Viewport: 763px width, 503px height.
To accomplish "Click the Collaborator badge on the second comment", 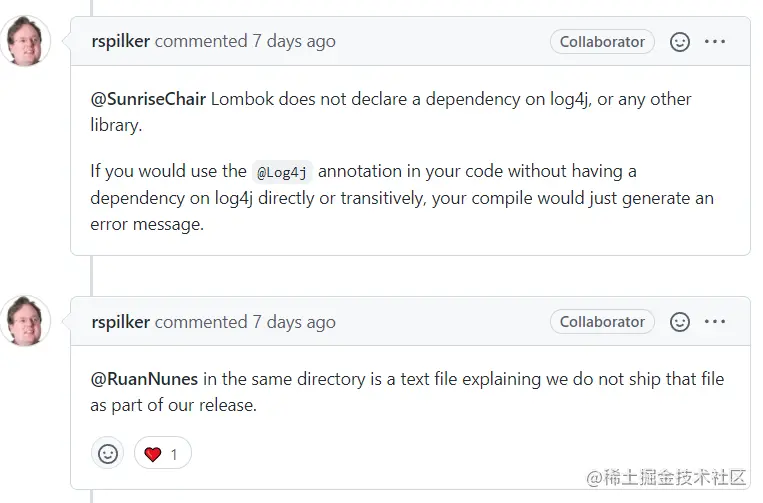I will pyautogui.click(x=602, y=322).
